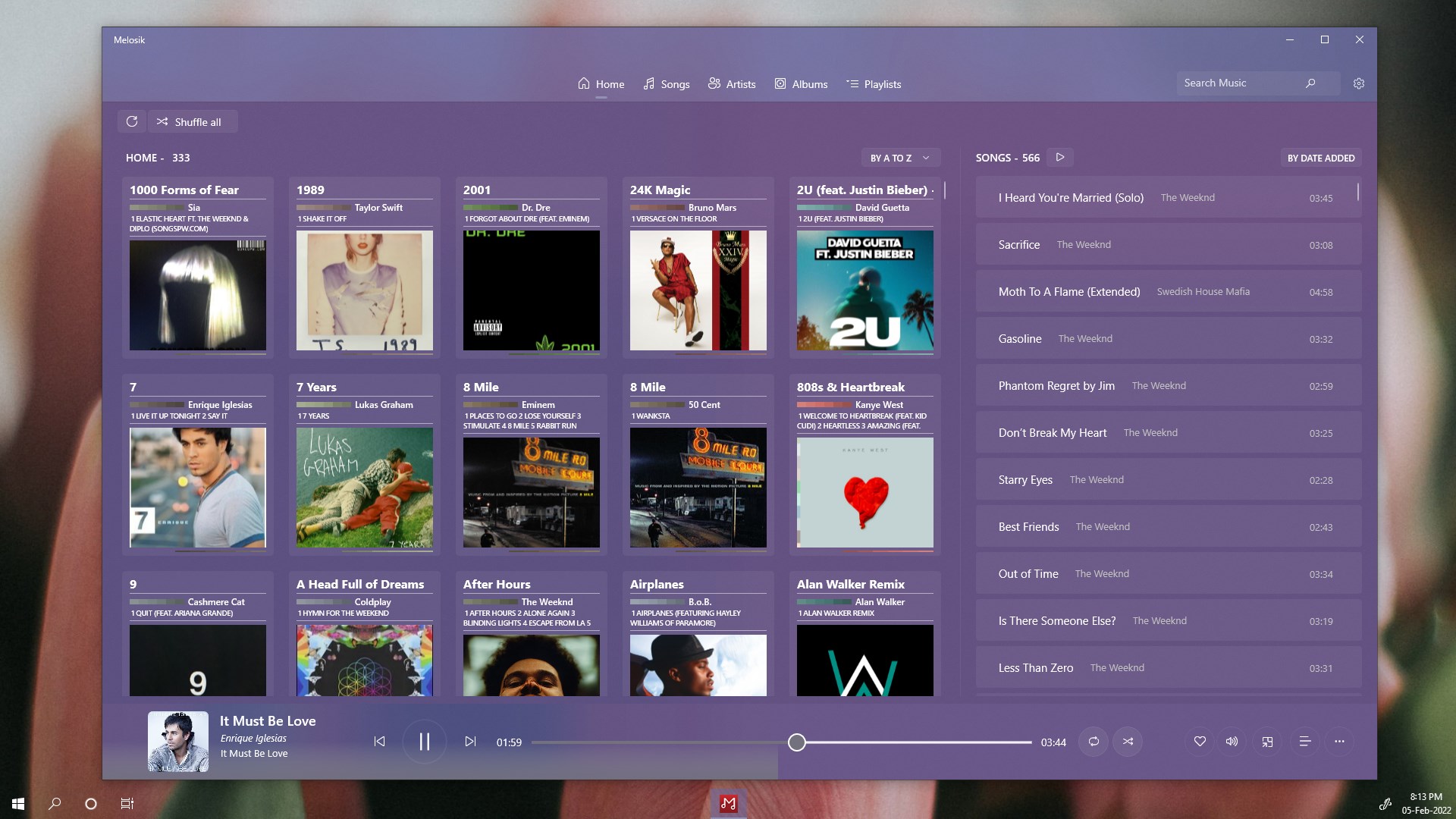Click the Search Music field

1258,83
